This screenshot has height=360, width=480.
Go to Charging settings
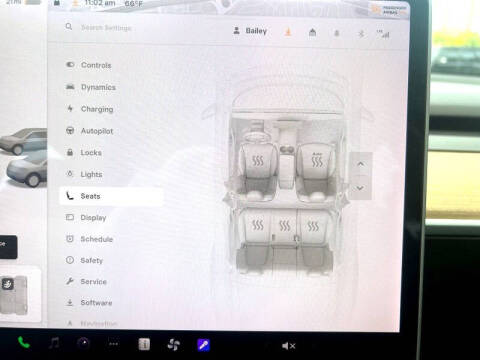(x=111, y=109)
